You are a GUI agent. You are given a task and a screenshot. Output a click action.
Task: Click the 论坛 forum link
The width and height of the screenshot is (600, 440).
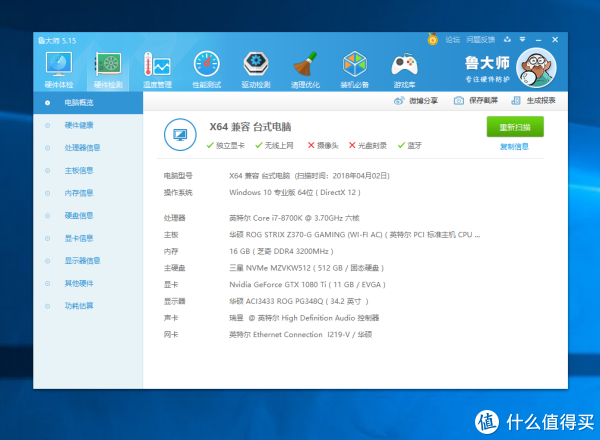(x=452, y=39)
